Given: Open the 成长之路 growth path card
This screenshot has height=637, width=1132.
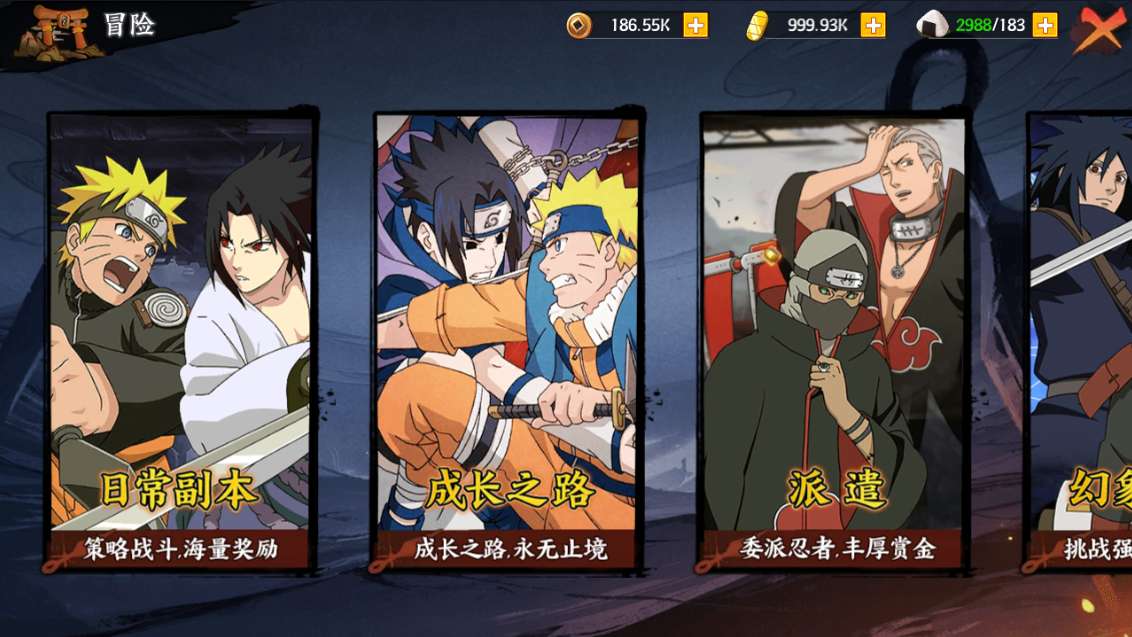Looking at the screenshot, I should pos(508,341).
